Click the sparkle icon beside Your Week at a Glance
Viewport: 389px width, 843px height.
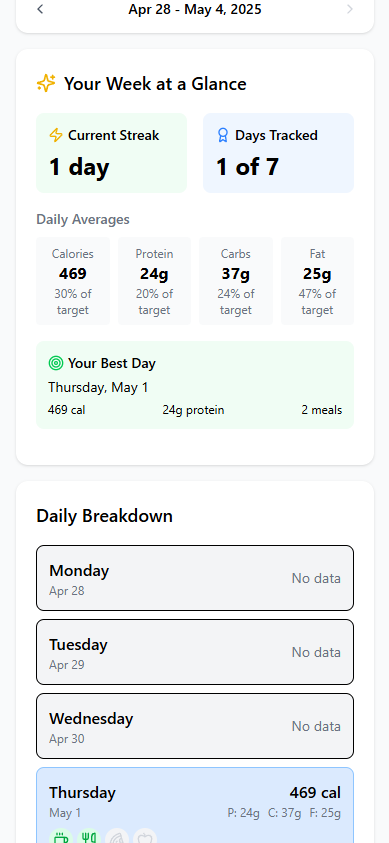[x=46, y=83]
